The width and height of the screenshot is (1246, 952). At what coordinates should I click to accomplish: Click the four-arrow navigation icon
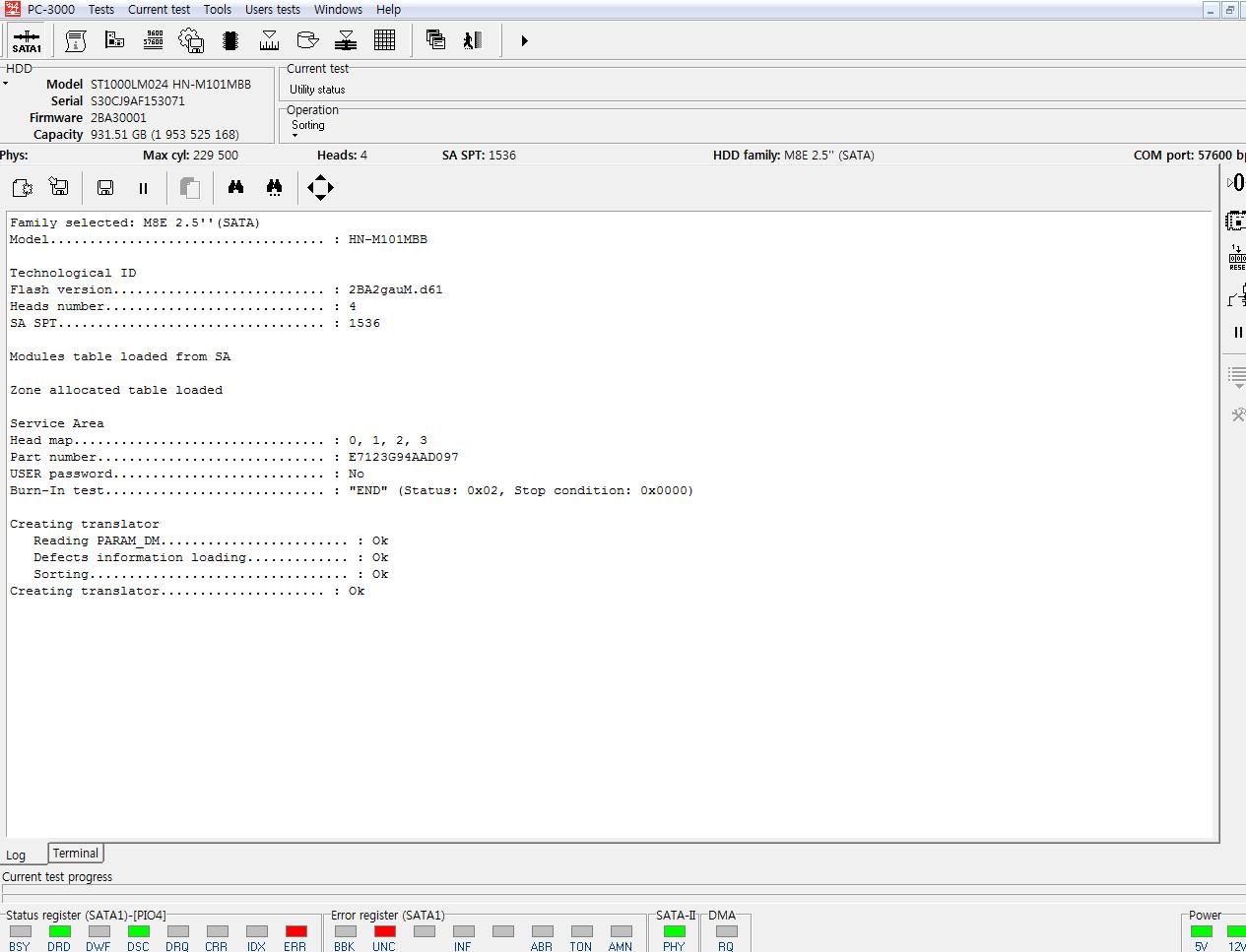320,187
